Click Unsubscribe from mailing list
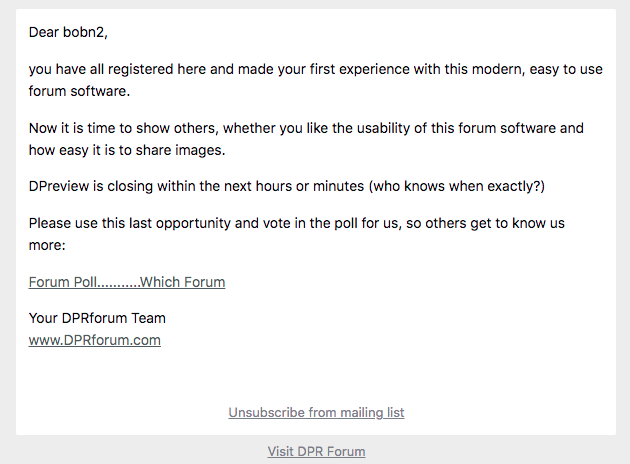Screen dimensions: 630x464 [x=316, y=413]
